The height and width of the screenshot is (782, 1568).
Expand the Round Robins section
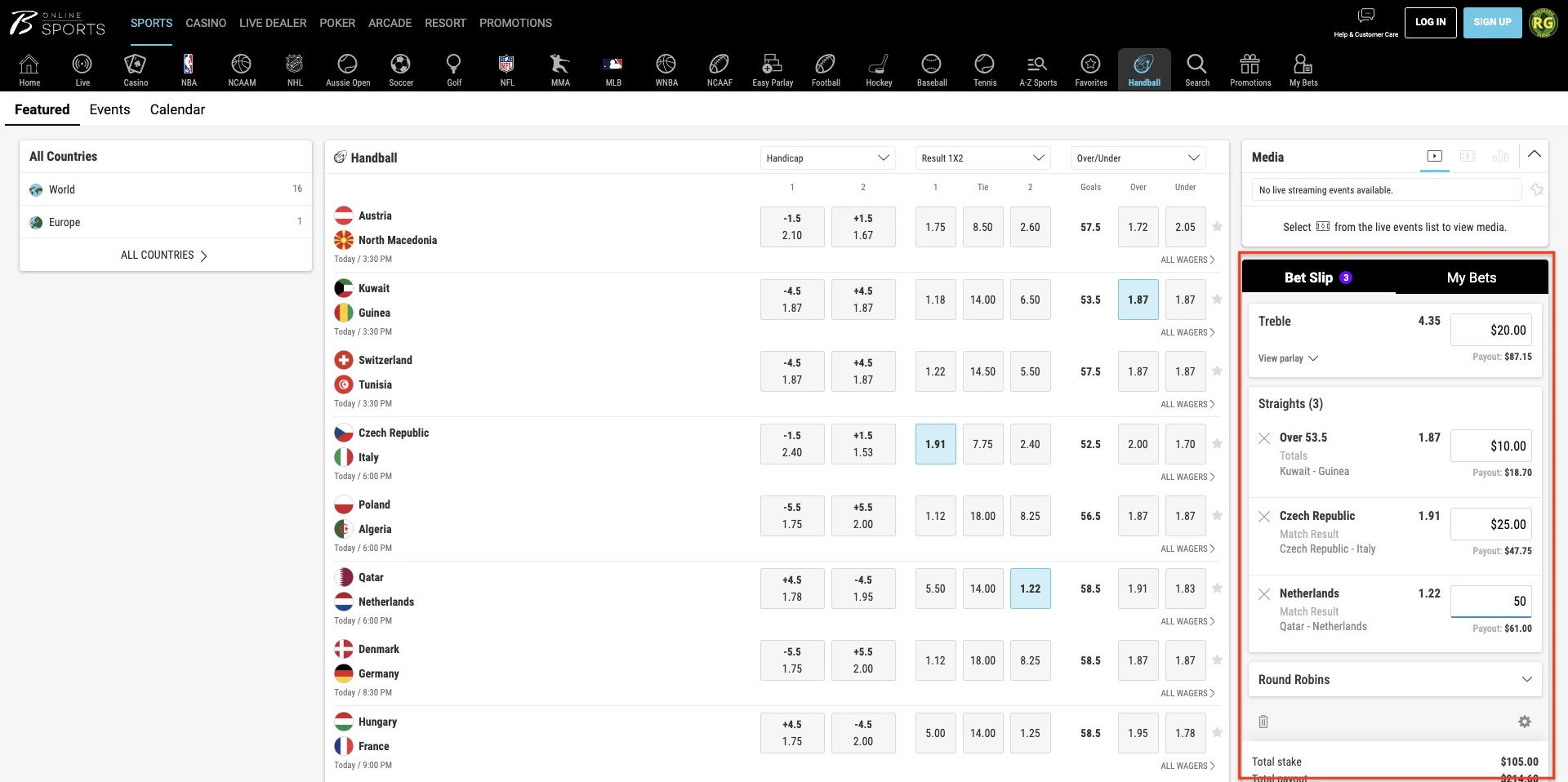(1394, 679)
